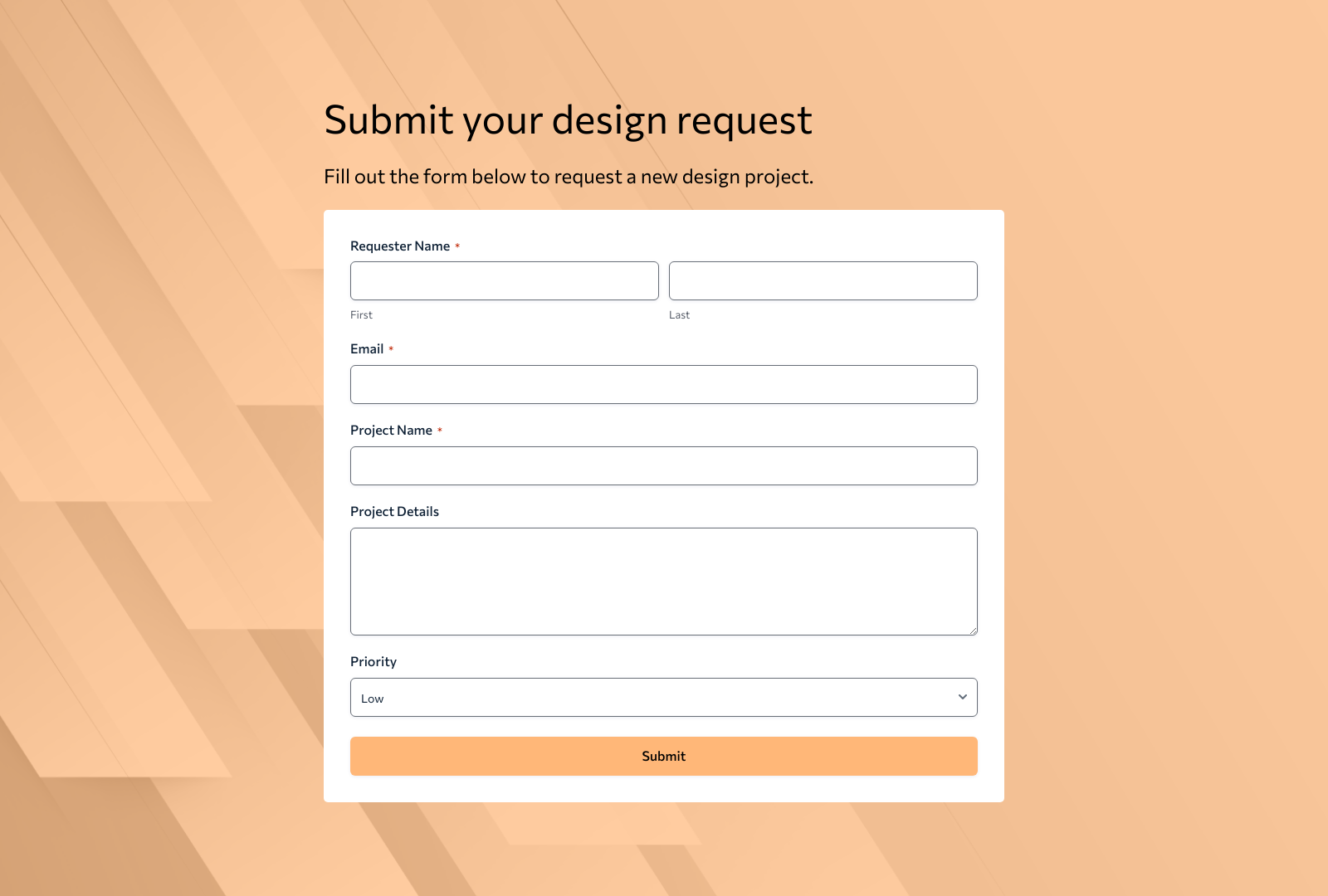Click the required asterisk next to Requester Name
This screenshot has width=1328, height=896.
[x=457, y=246]
